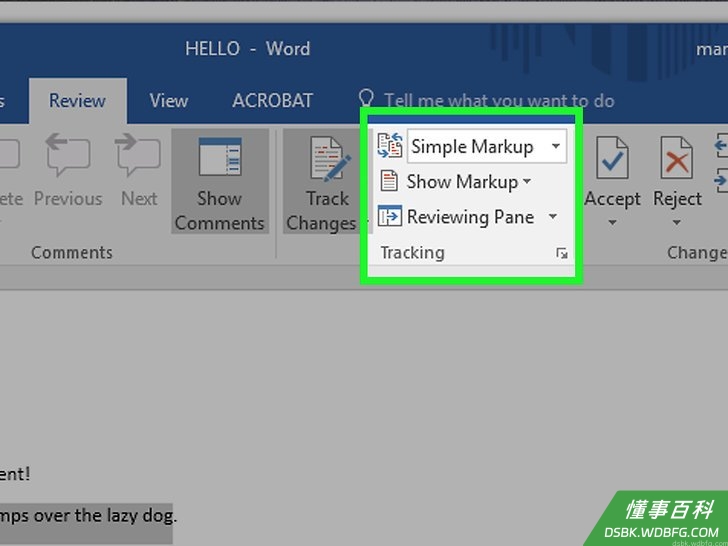Open the Reviewing Pane dropdown arrow
Image resolution: width=728 pixels, height=546 pixels.
tap(552, 216)
